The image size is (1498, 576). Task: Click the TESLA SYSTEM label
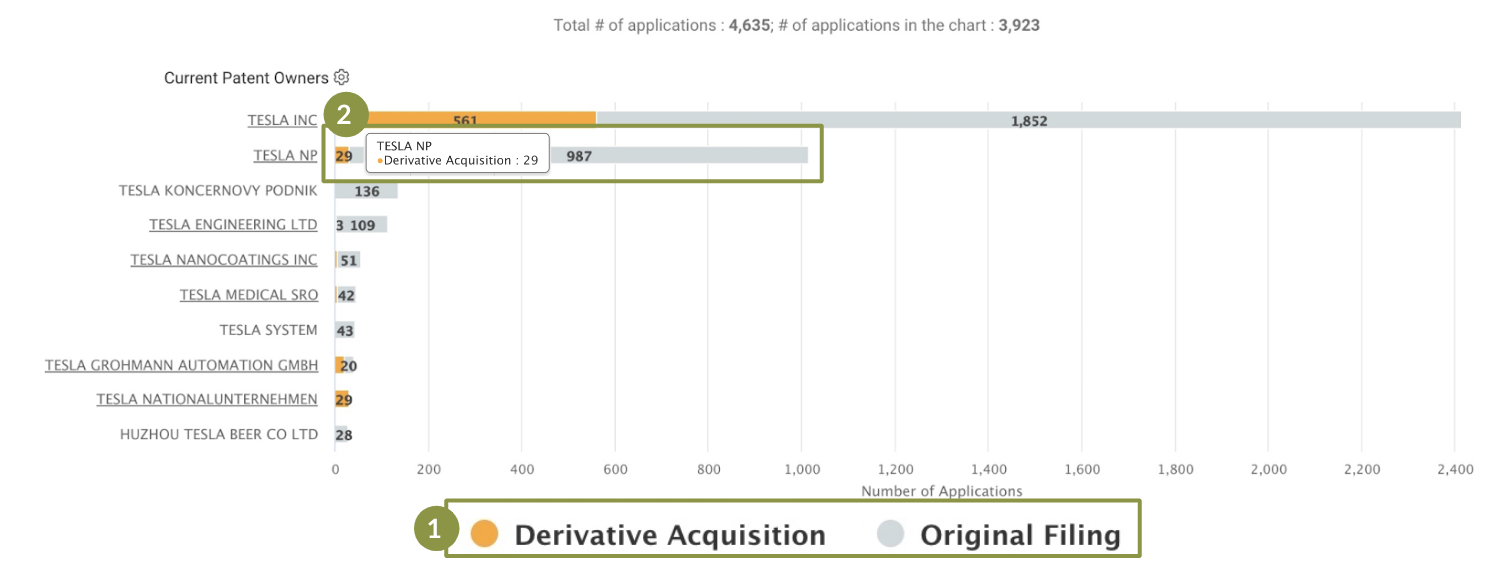coord(269,330)
